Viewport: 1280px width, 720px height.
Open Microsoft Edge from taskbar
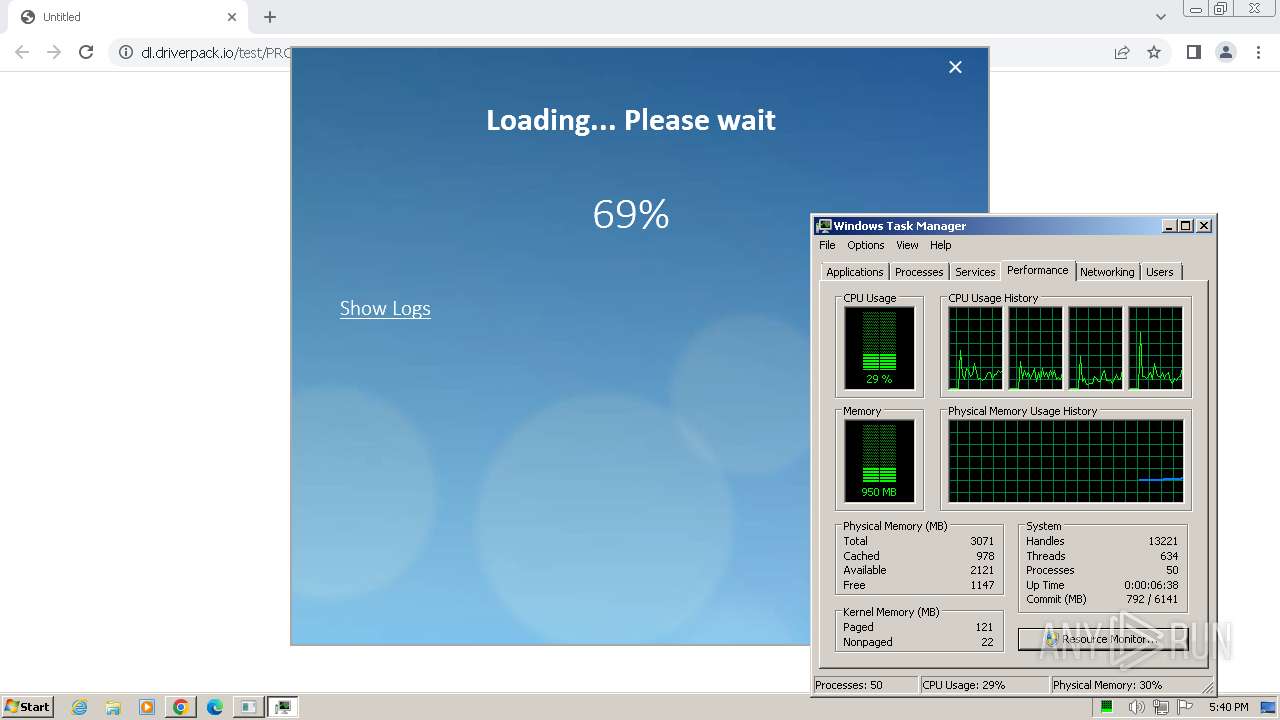click(215, 707)
